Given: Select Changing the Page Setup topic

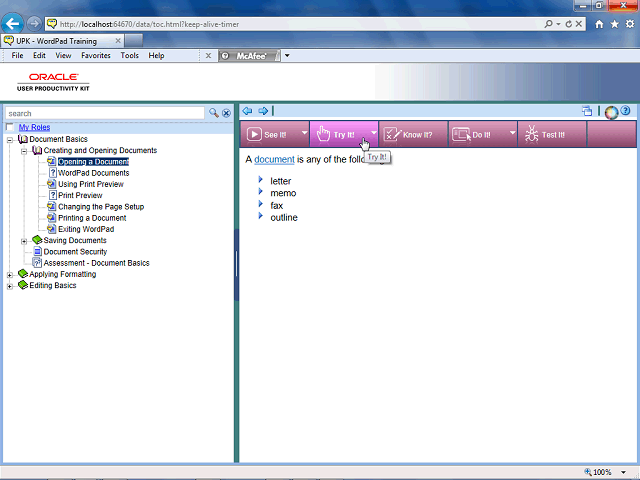Looking at the screenshot, I should 101,207.
